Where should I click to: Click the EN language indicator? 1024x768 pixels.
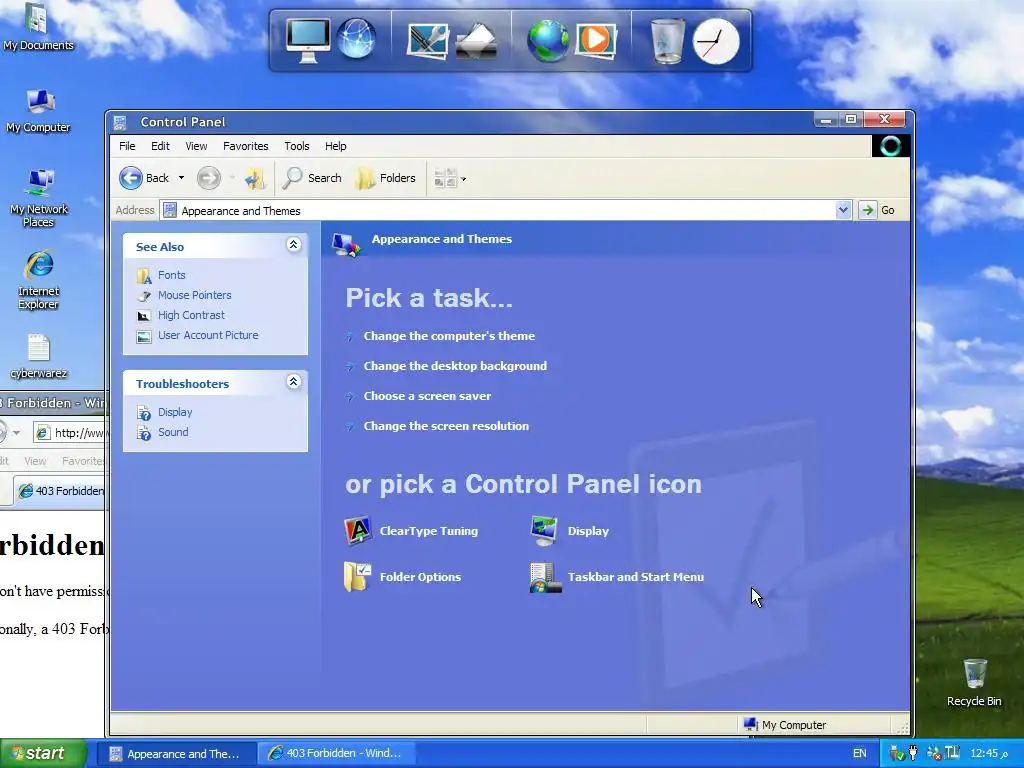859,754
